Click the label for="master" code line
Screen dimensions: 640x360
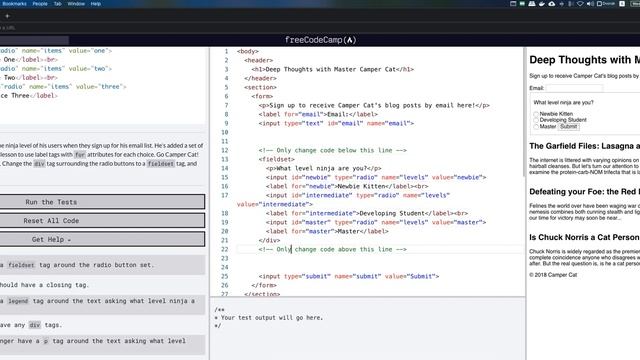(x=327, y=231)
